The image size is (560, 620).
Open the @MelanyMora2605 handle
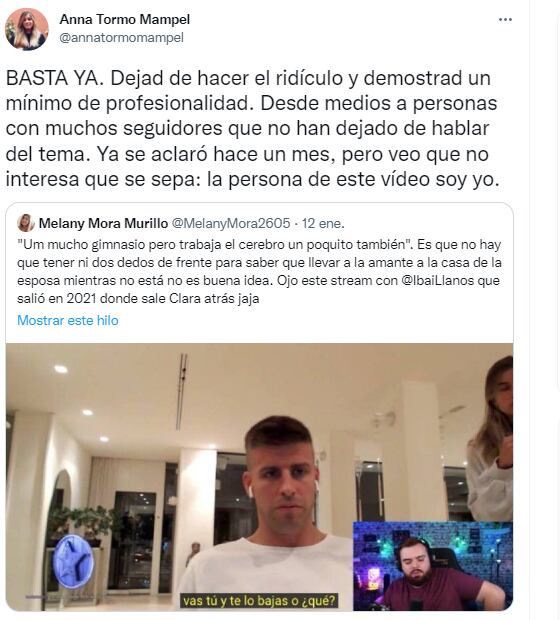tap(231, 223)
